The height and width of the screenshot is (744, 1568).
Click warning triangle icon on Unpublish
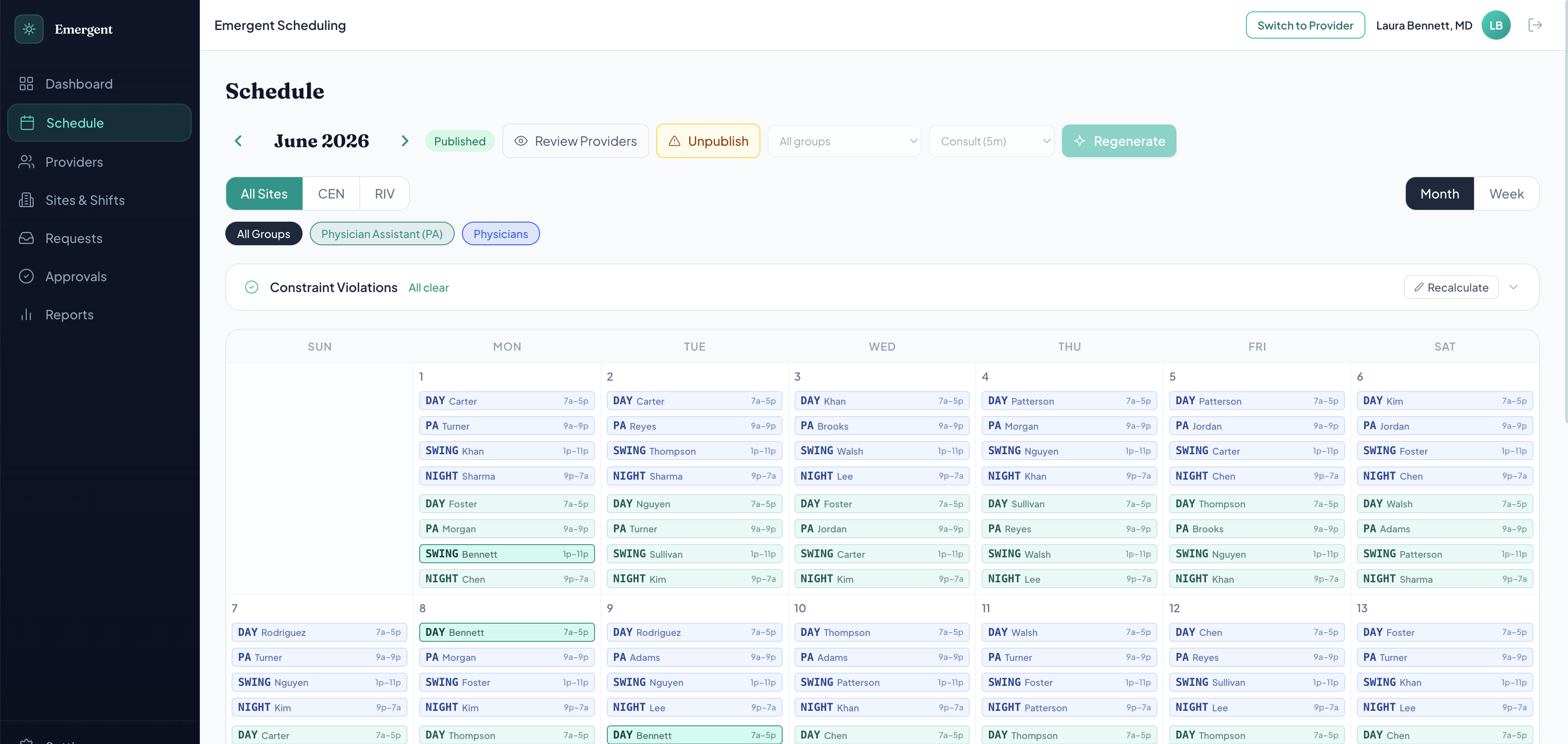(675, 141)
